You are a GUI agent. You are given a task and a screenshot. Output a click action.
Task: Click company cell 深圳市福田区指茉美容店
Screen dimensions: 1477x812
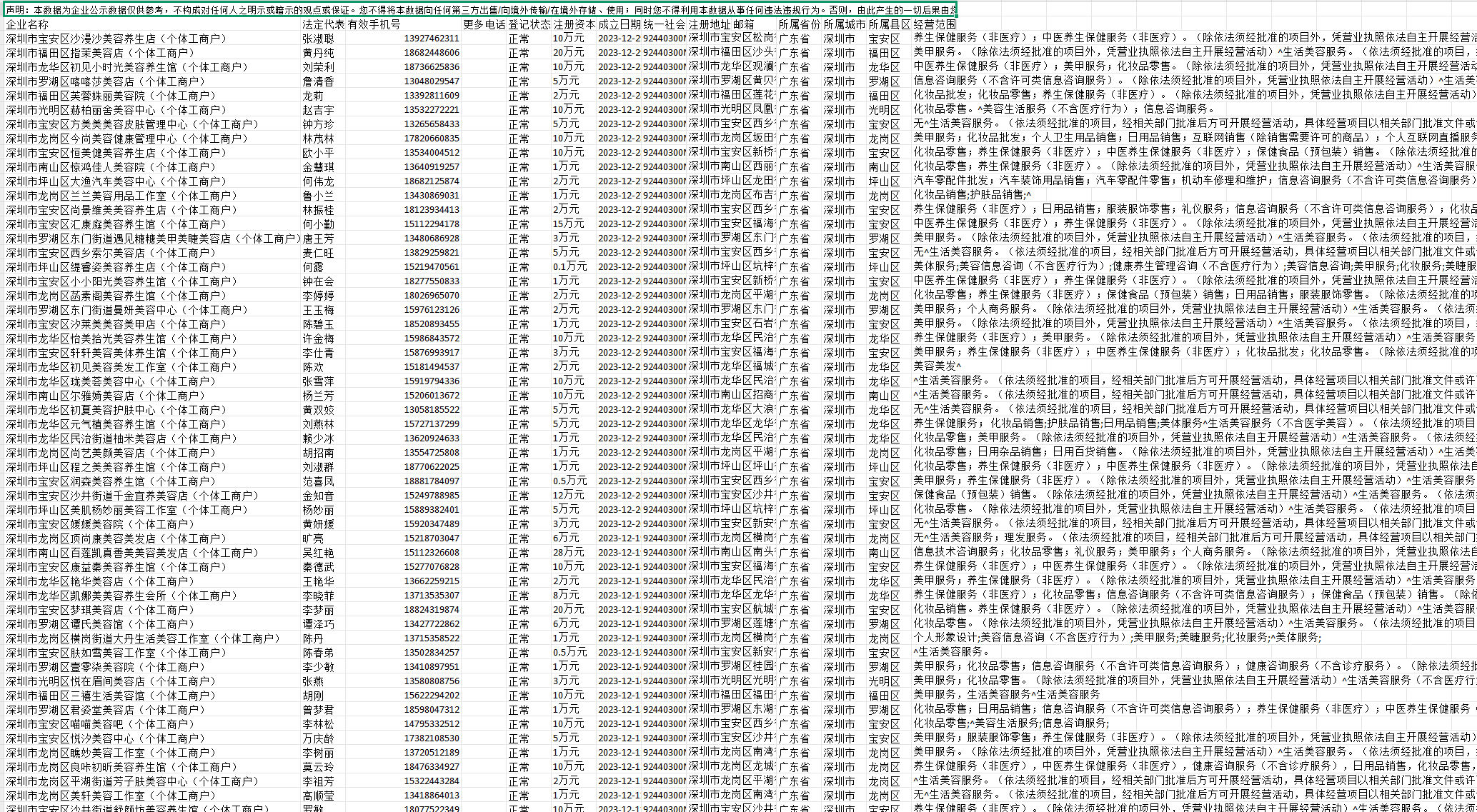100,53
